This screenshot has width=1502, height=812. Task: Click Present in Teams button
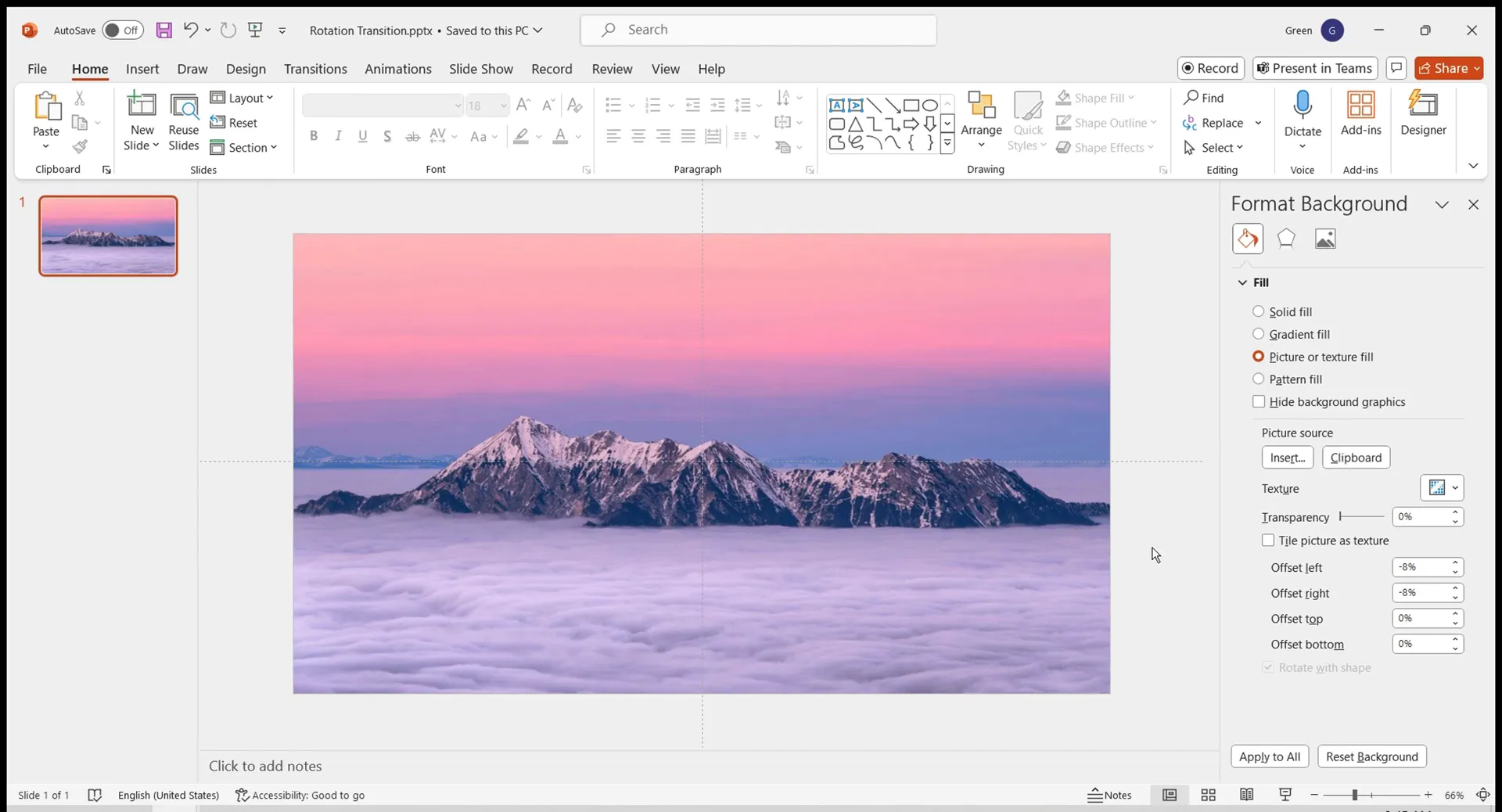coord(1314,68)
